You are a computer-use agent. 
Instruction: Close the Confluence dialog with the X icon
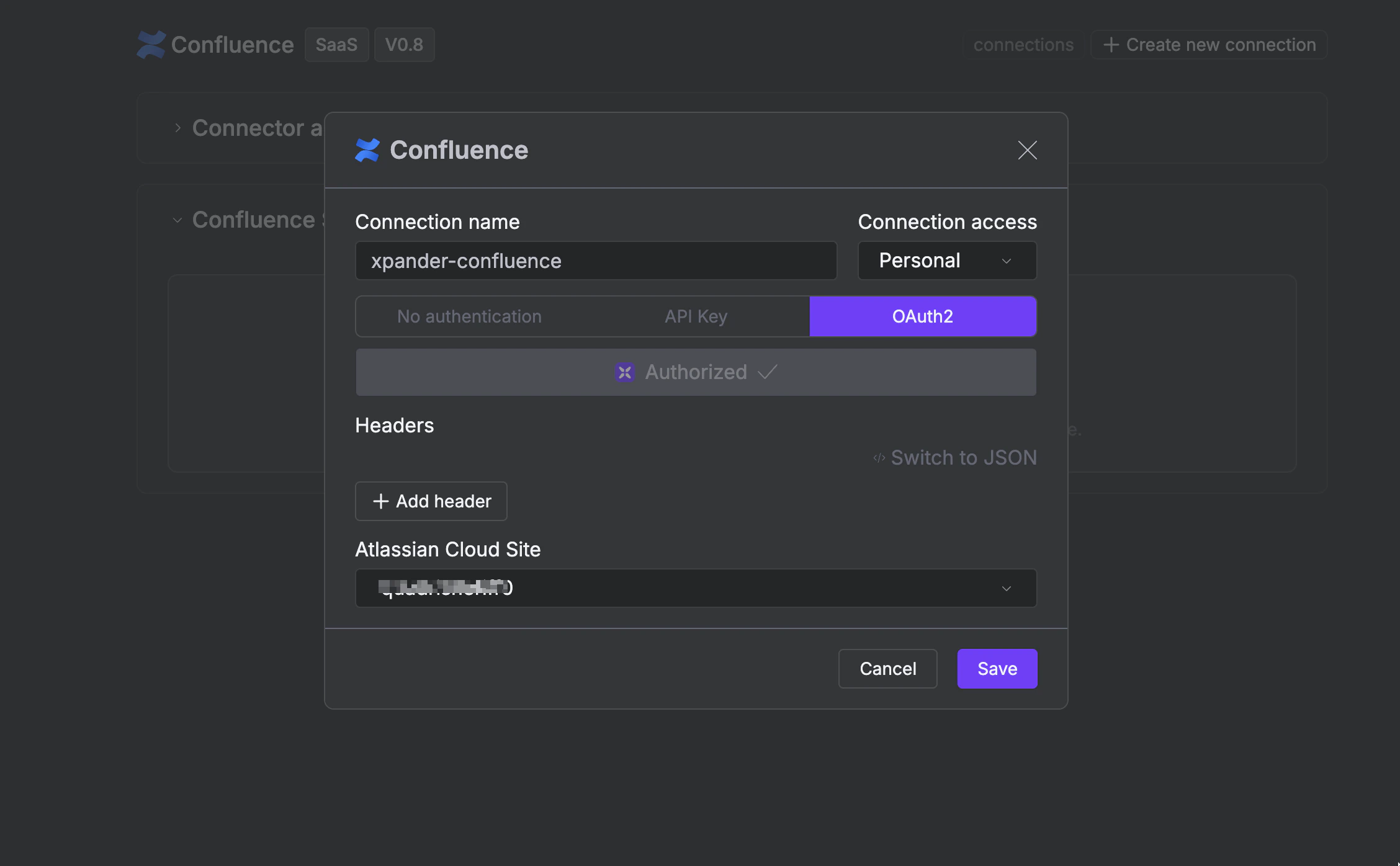tap(1027, 150)
